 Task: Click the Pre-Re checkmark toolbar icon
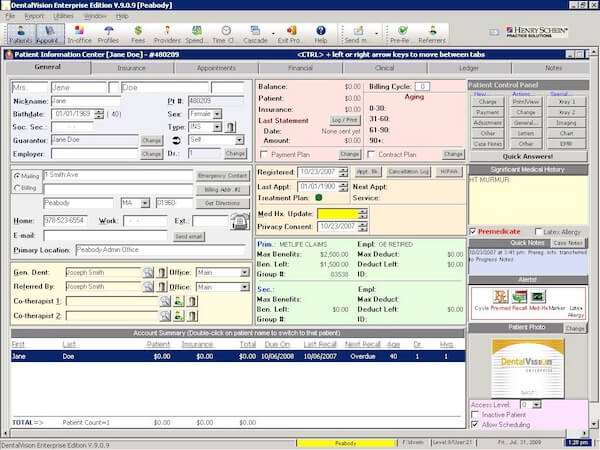[x=402, y=34]
